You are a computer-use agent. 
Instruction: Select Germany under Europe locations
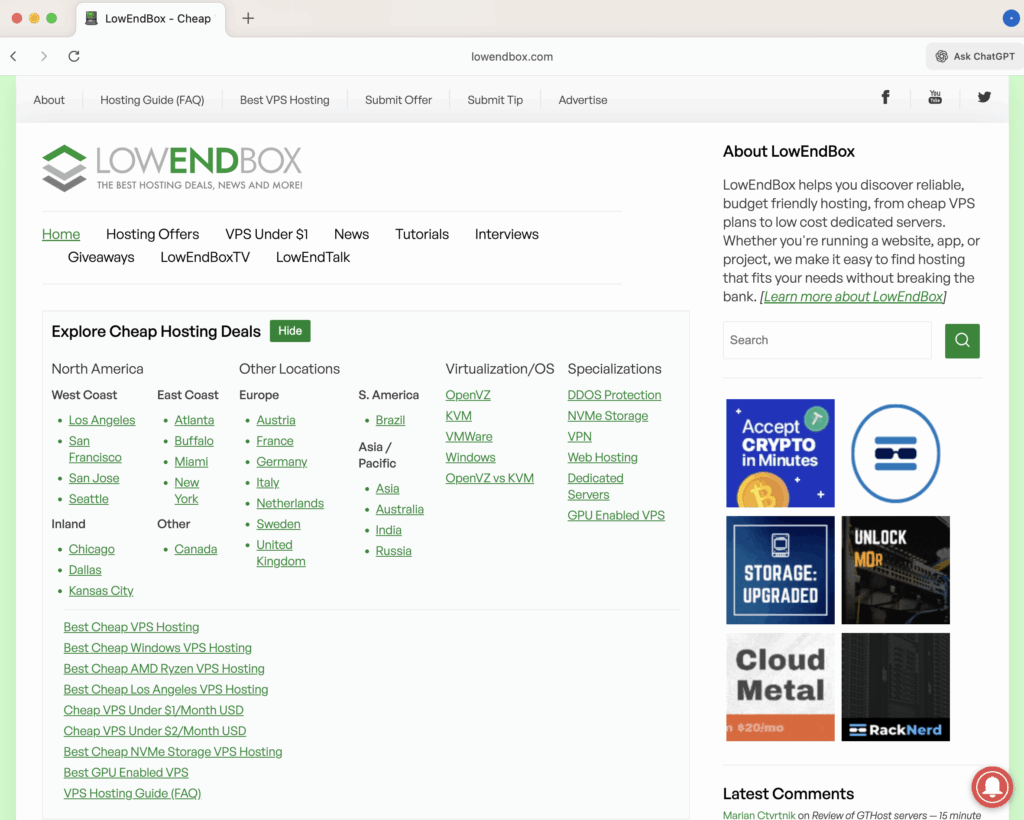click(281, 461)
